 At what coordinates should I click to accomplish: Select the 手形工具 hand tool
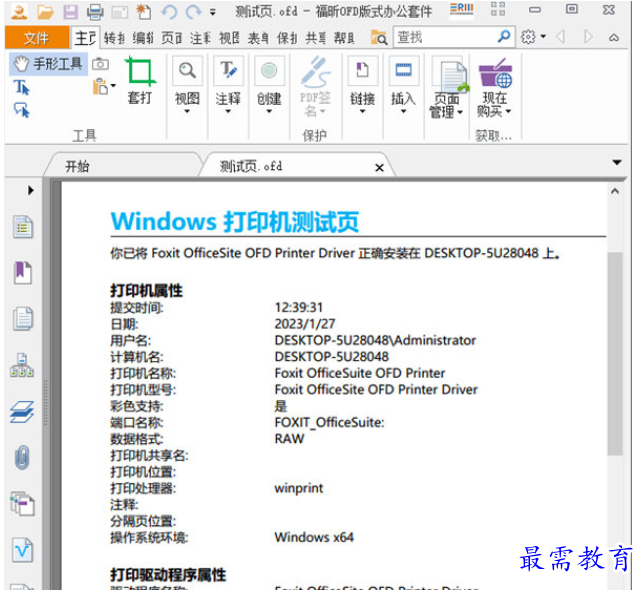pyautogui.click(x=48, y=64)
